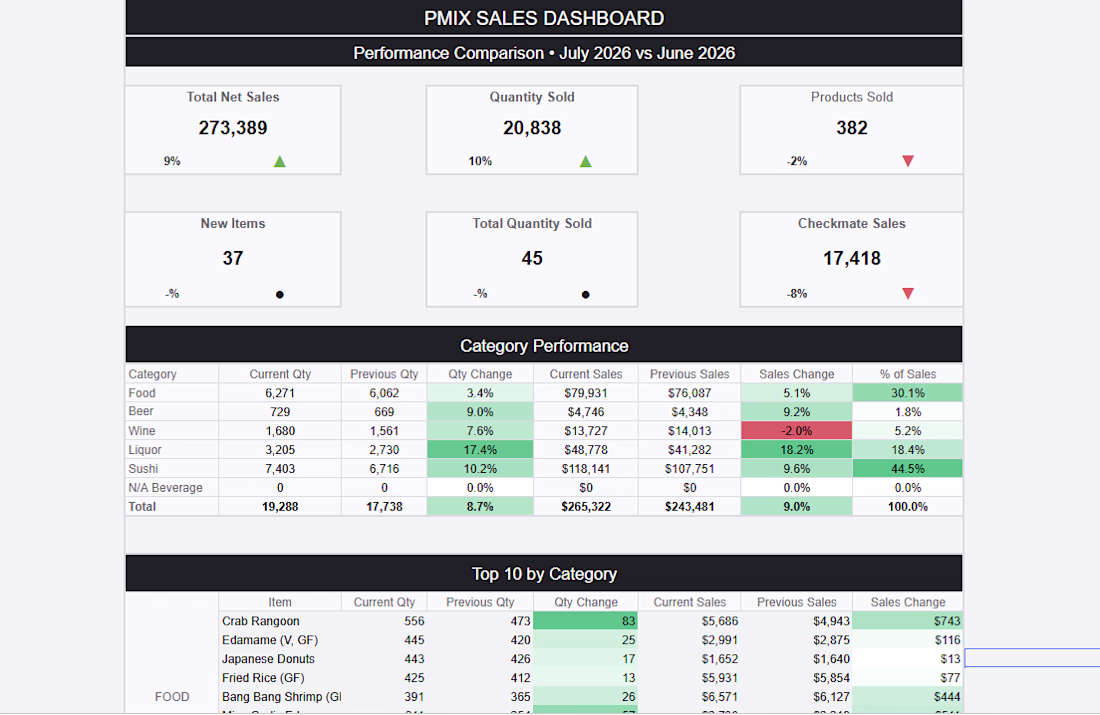Click Crab Rangoon's Qty Change 83 cell
This screenshot has width=1100, height=715.
click(586, 621)
